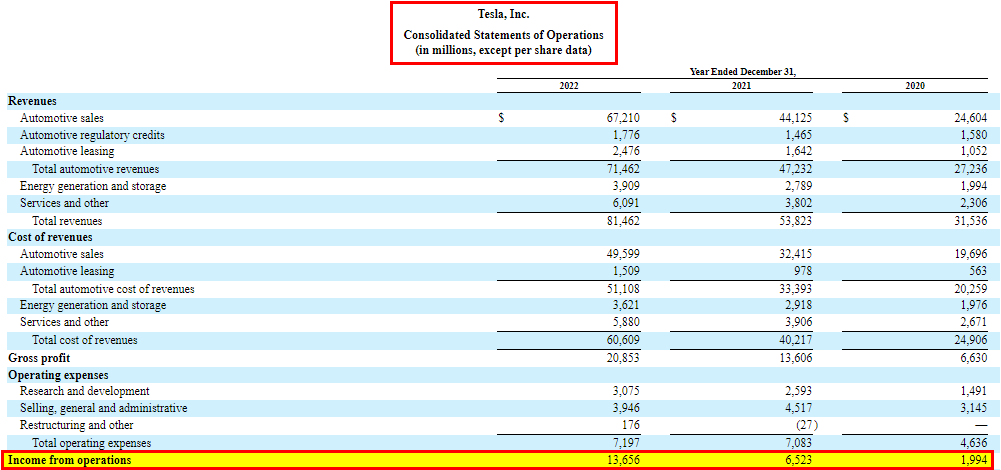Select gross profit 2020 value 6,630
1001x470 pixels.
tap(973, 358)
